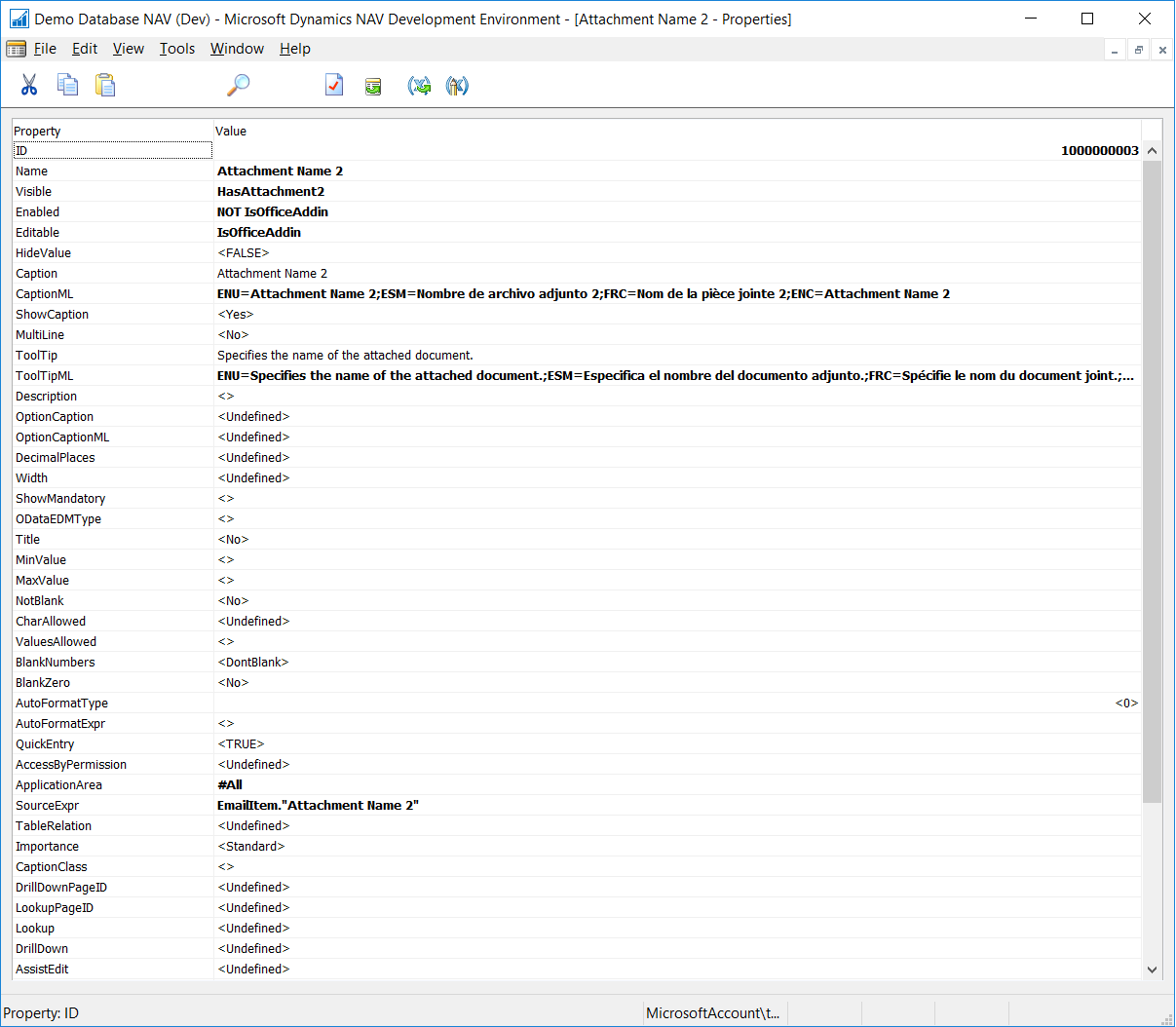Click the document with red checkmark icon
The height and width of the screenshot is (1027, 1176).
click(334, 86)
